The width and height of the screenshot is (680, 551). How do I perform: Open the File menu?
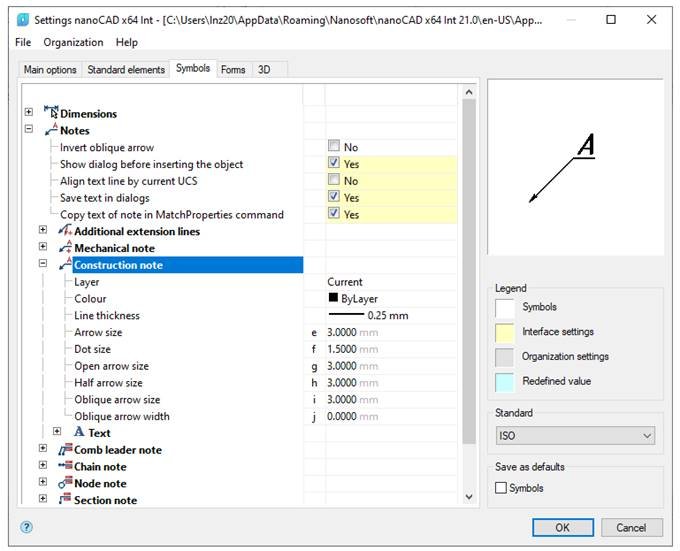tap(23, 42)
